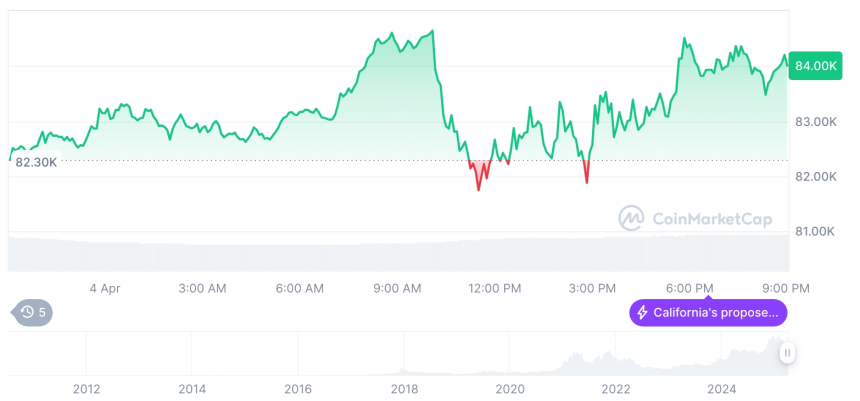860x401 pixels.
Task: Click the range slider handle at right edge
Action: 788,353
